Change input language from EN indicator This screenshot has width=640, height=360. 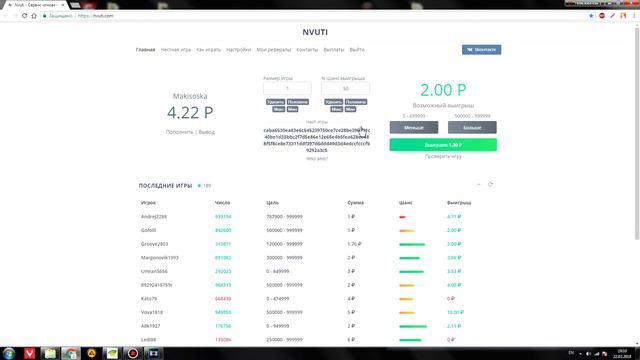click(571, 353)
